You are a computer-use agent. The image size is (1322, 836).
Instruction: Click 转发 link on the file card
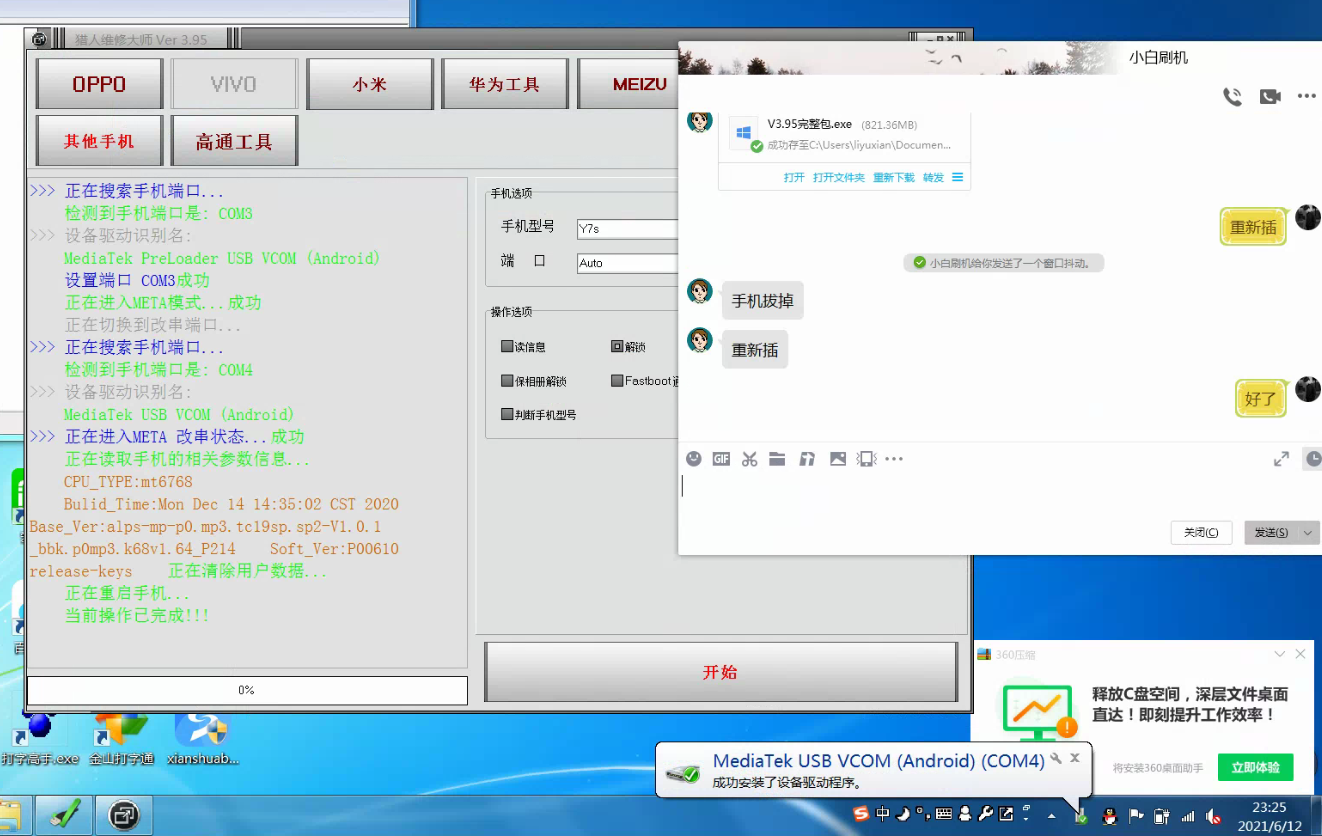click(x=933, y=177)
